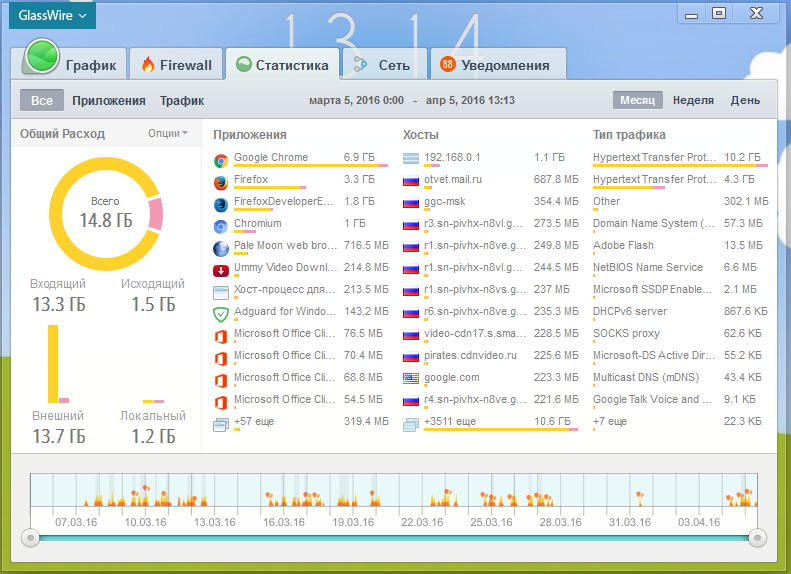The width and height of the screenshot is (791, 574).
Task: Click the right timeline range handle
Action: tap(757, 538)
